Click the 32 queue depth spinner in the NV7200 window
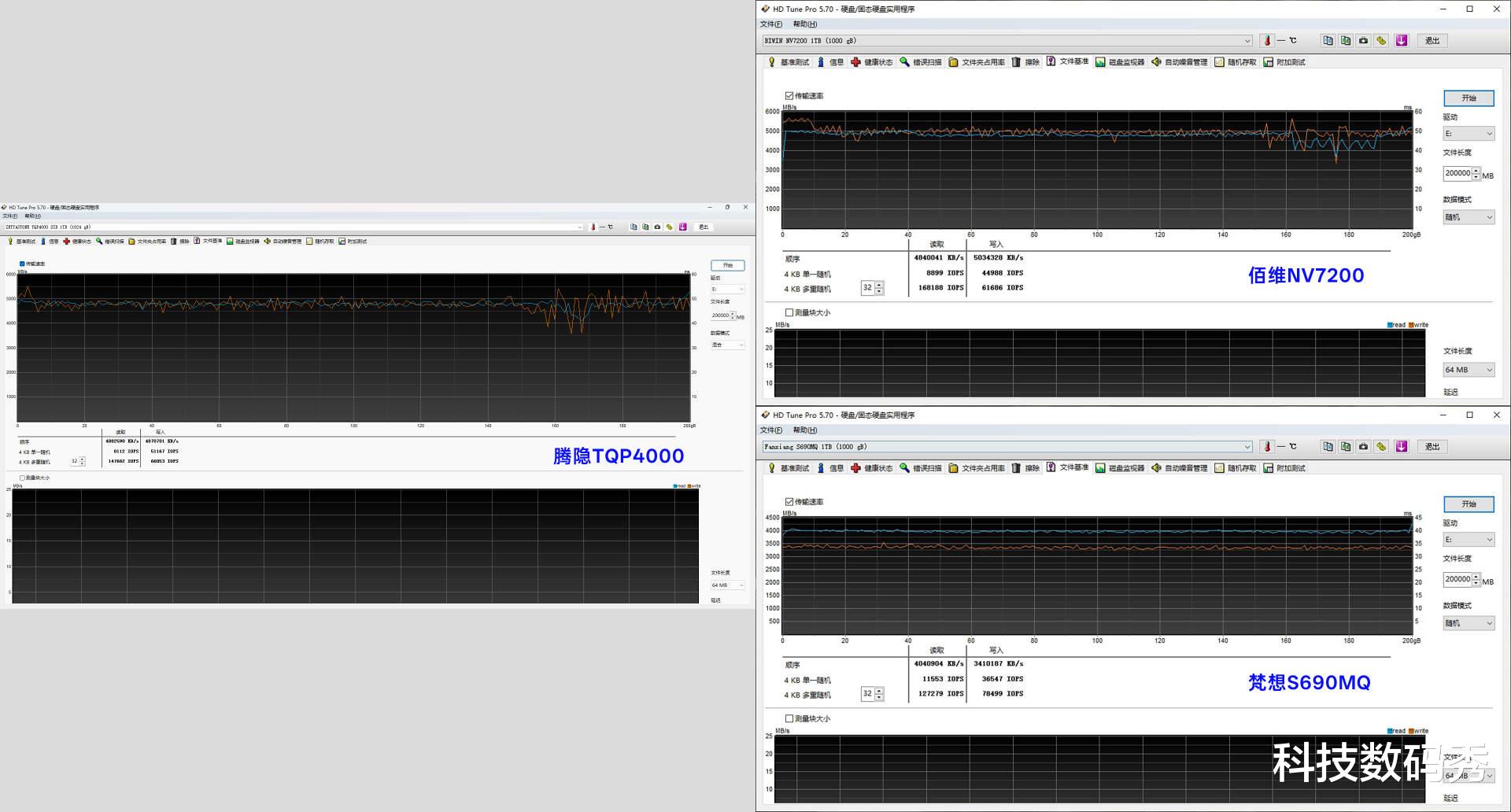1511x812 pixels. [x=872, y=289]
